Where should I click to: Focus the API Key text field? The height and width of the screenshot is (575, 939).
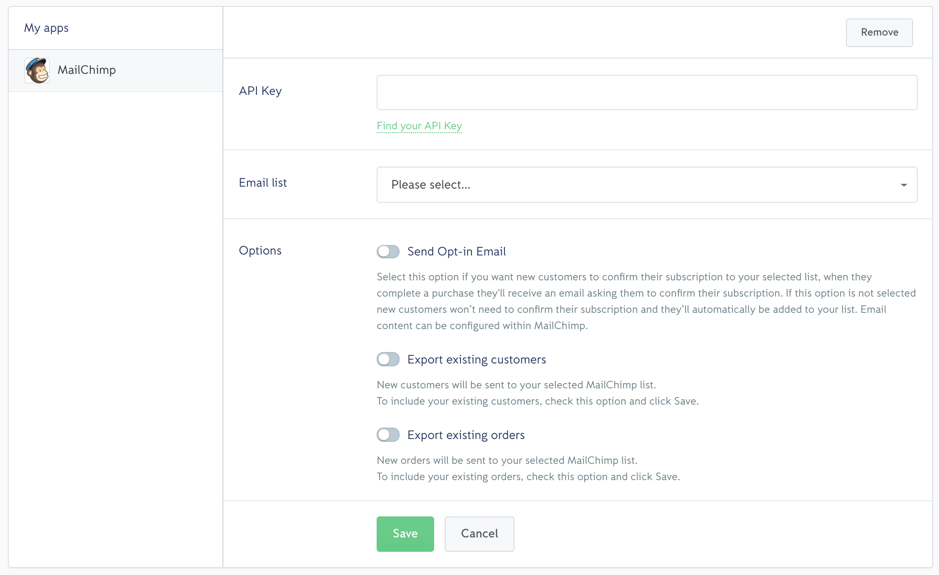coord(647,92)
